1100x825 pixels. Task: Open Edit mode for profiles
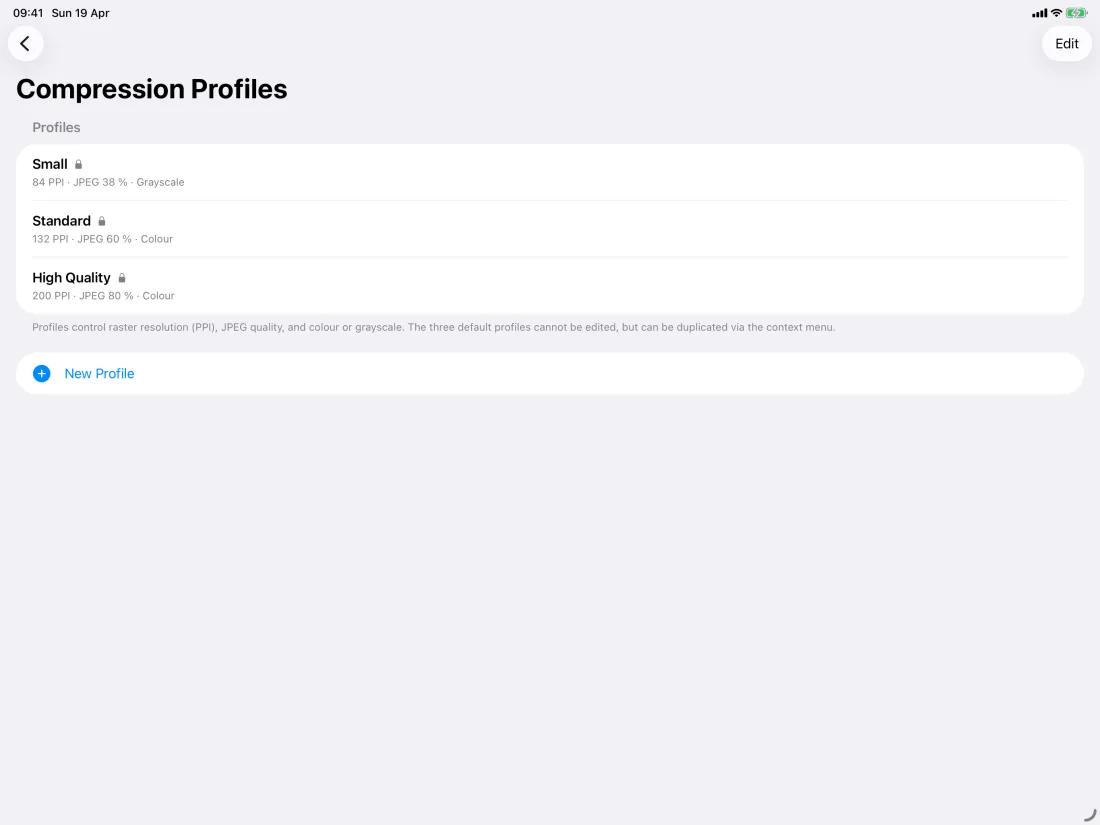[x=1066, y=43]
